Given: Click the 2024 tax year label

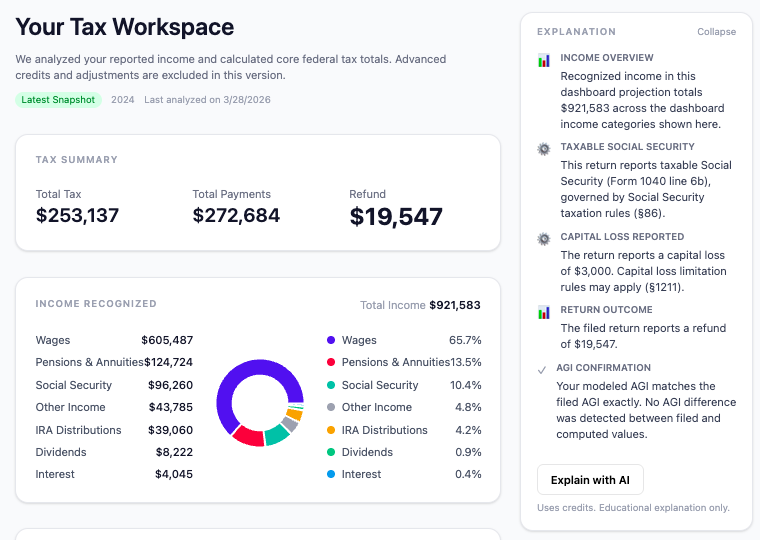Looking at the screenshot, I should coord(123,100).
